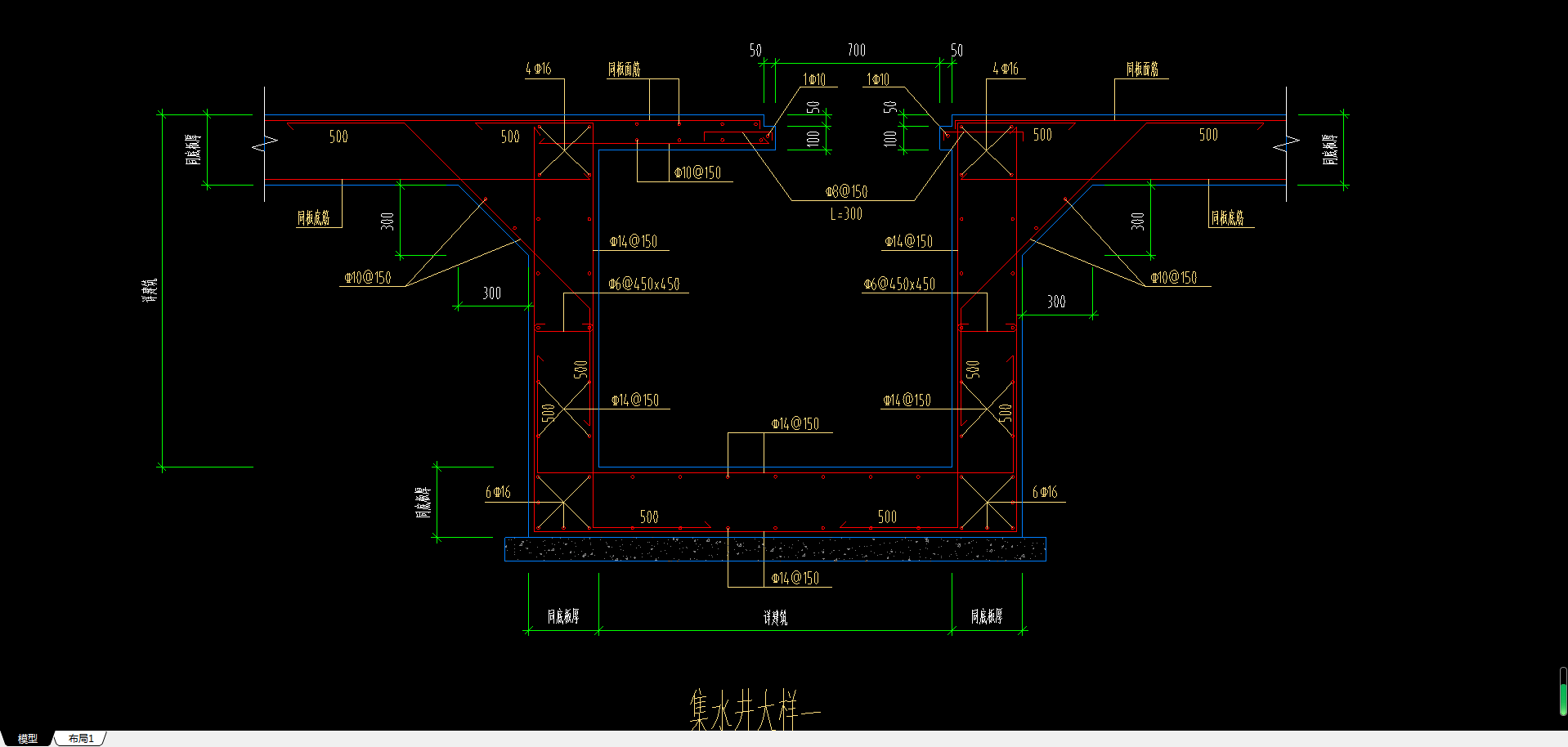Select the far-left Φ10@150 leader label
1568x747 pixels.
pos(368,277)
